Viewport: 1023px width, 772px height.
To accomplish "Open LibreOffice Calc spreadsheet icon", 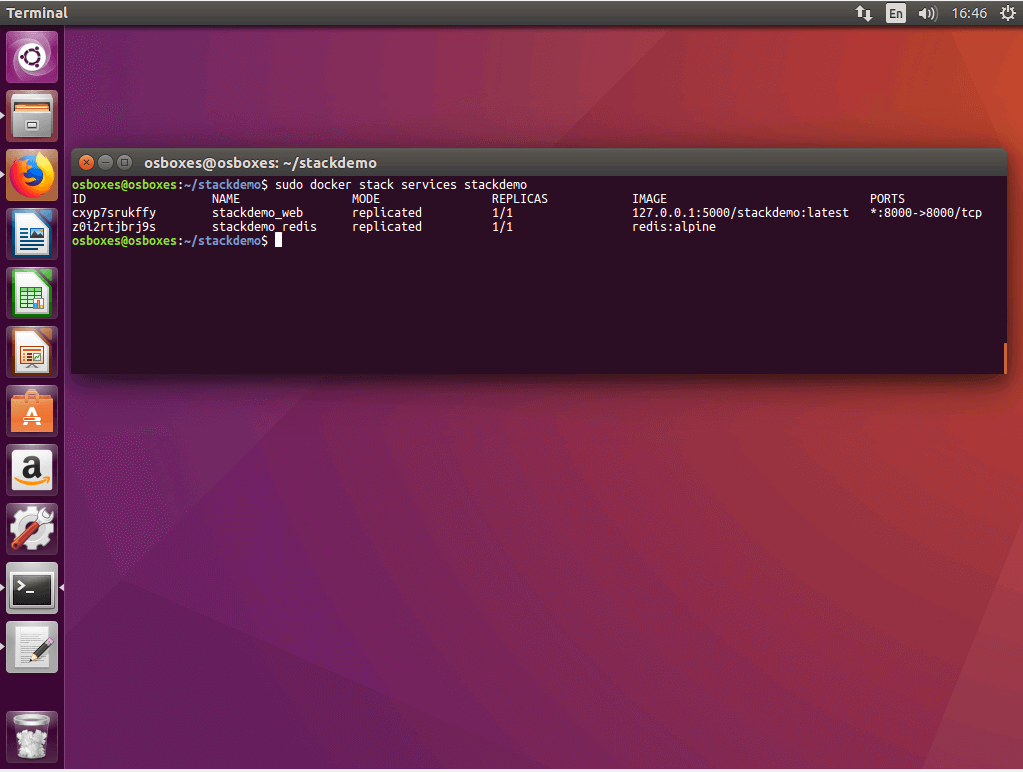I will (x=32, y=293).
